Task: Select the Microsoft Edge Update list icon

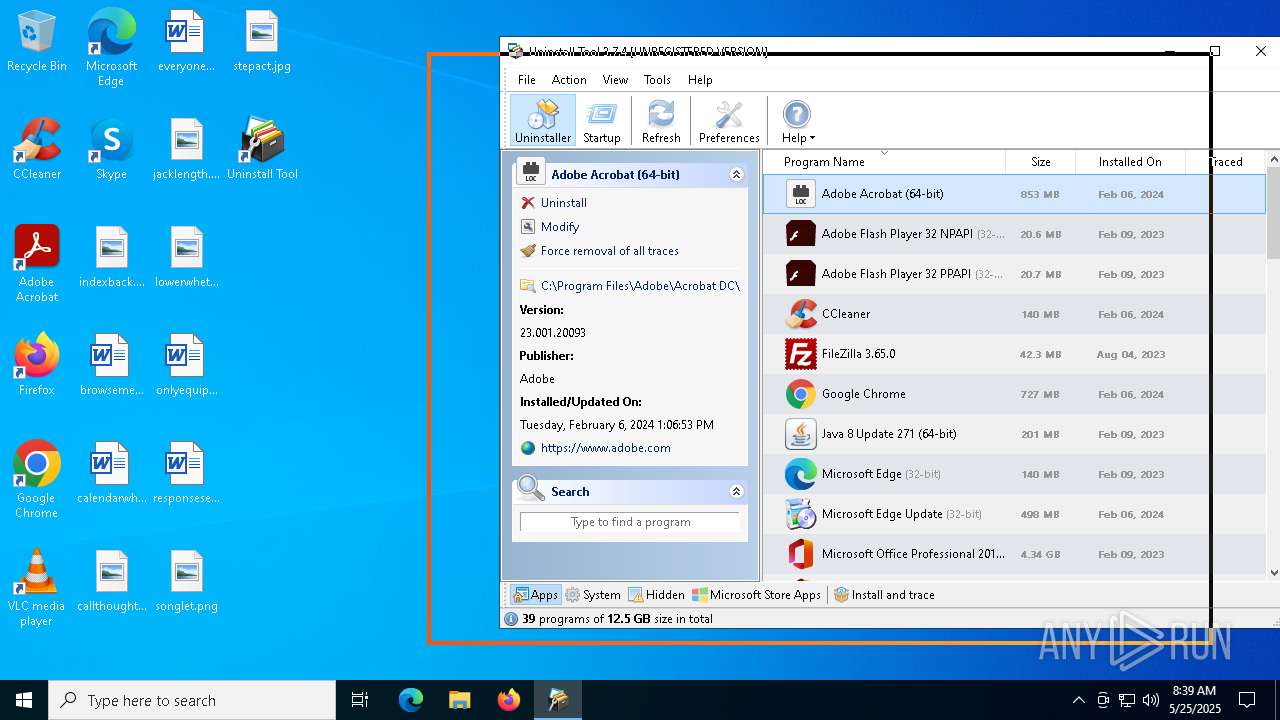Action: pyautogui.click(x=800, y=514)
